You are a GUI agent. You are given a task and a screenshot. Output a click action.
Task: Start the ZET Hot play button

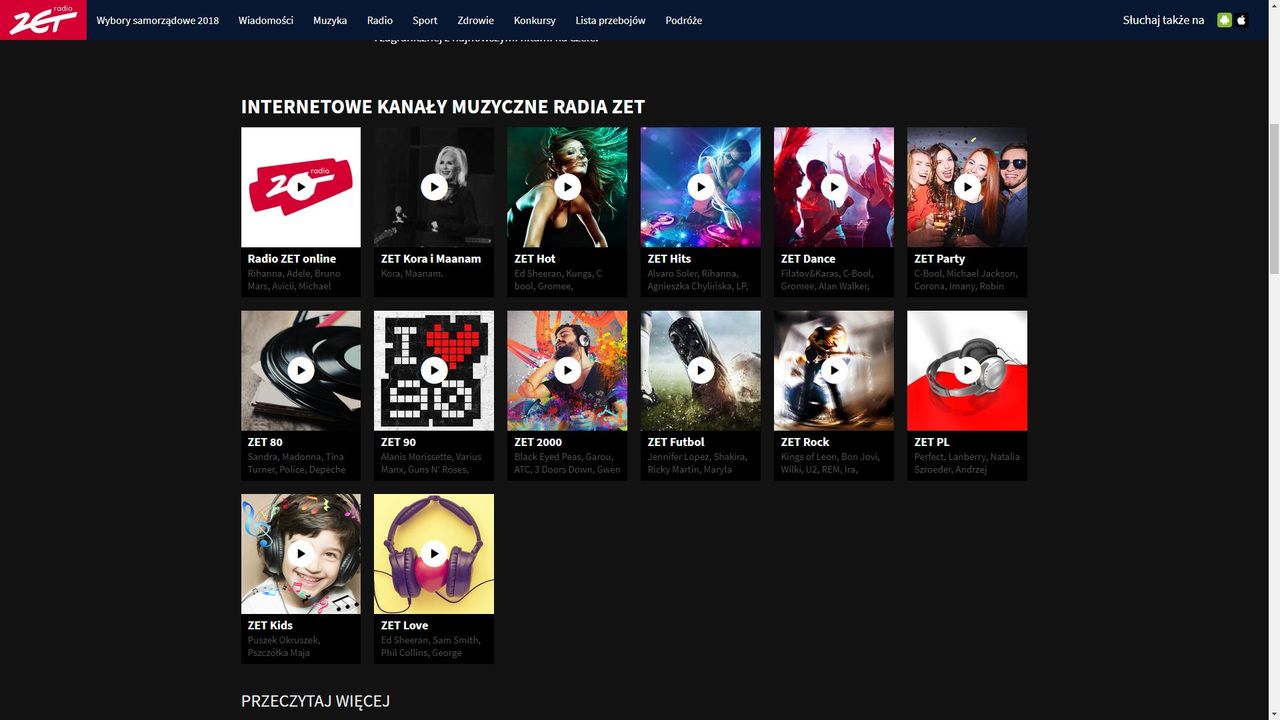pyautogui.click(x=567, y=187)
